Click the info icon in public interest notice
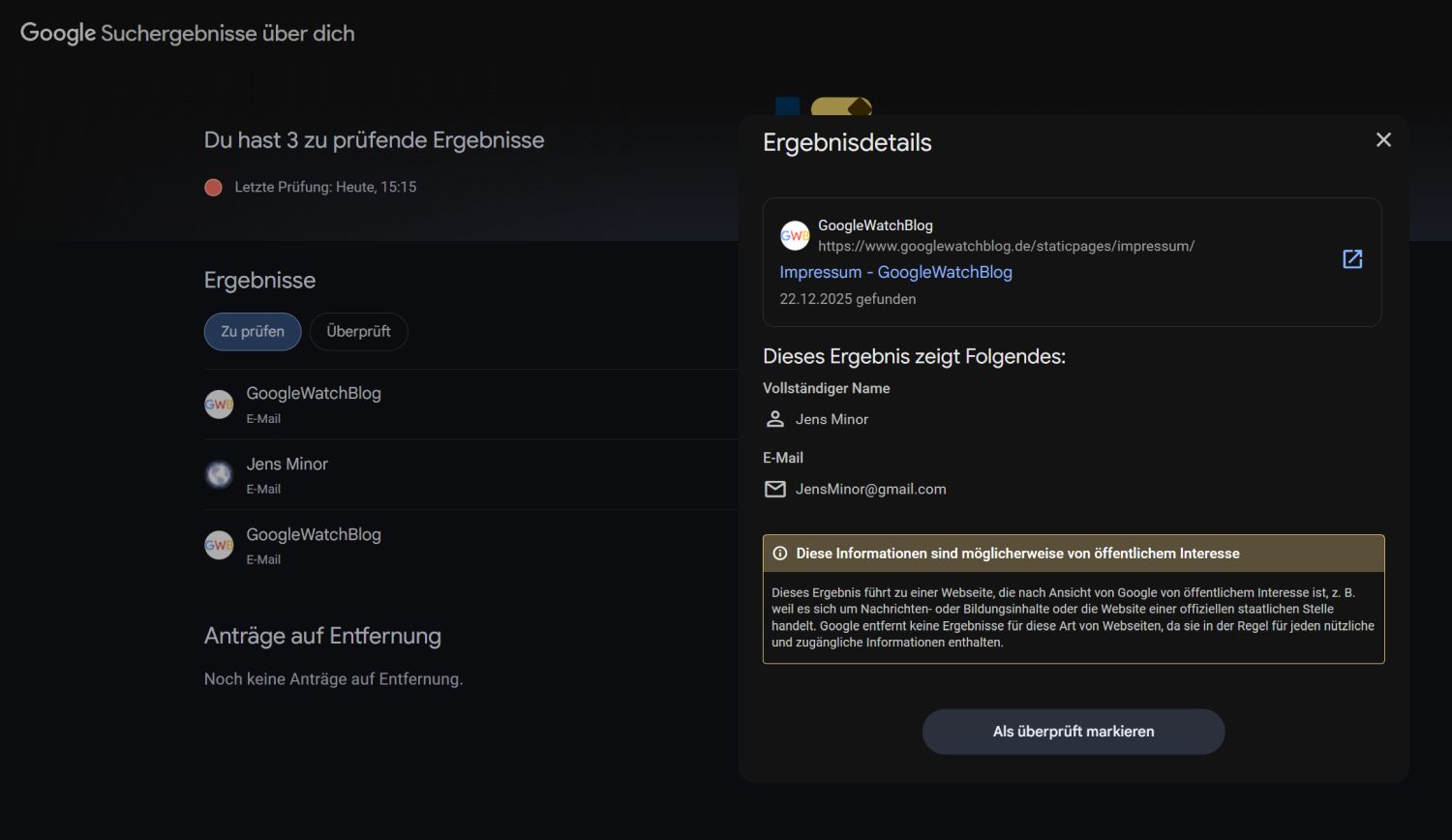The image size is (1452, 840). pyautogui.click(x=780, y=554)
